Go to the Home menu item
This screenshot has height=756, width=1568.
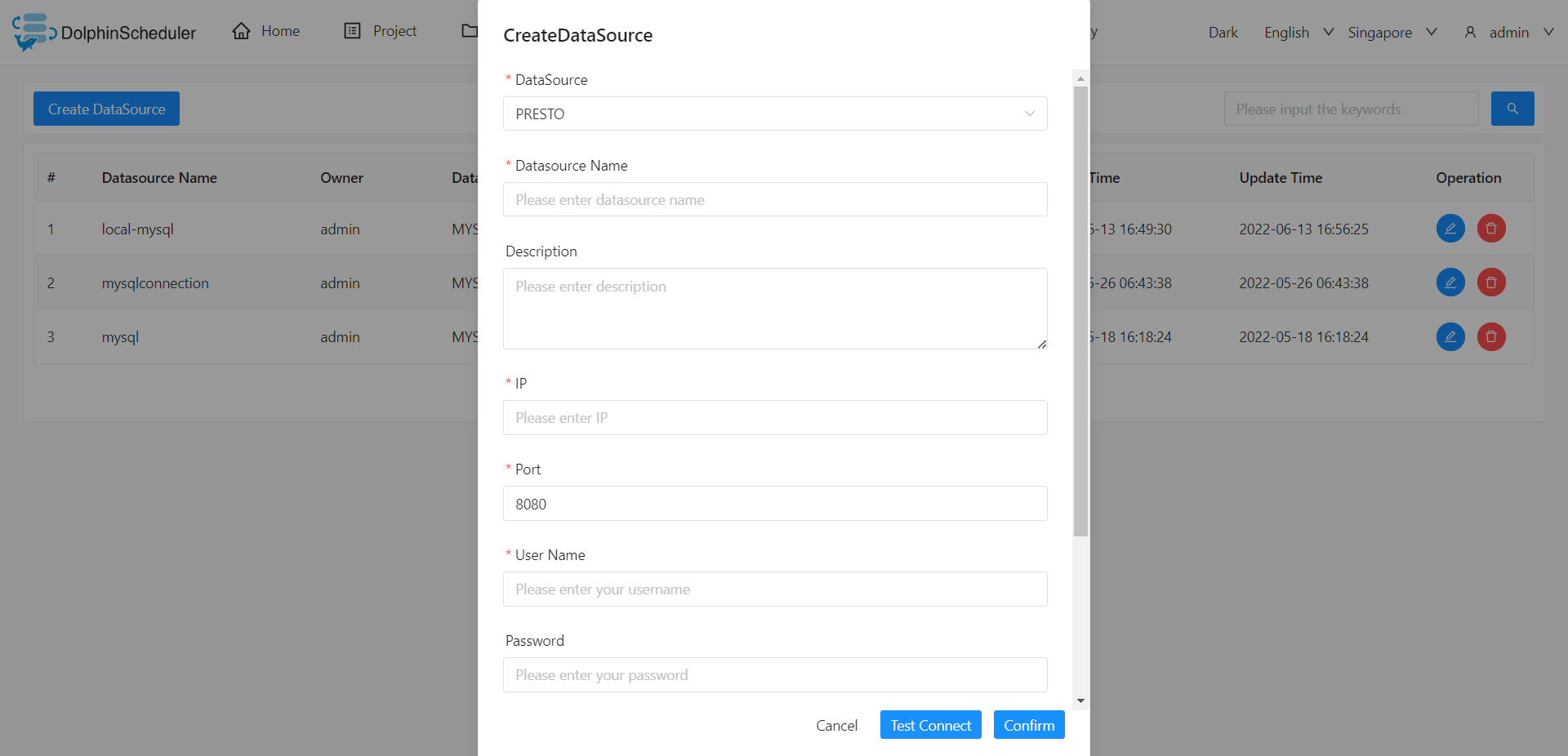click(x=266, y=31)
